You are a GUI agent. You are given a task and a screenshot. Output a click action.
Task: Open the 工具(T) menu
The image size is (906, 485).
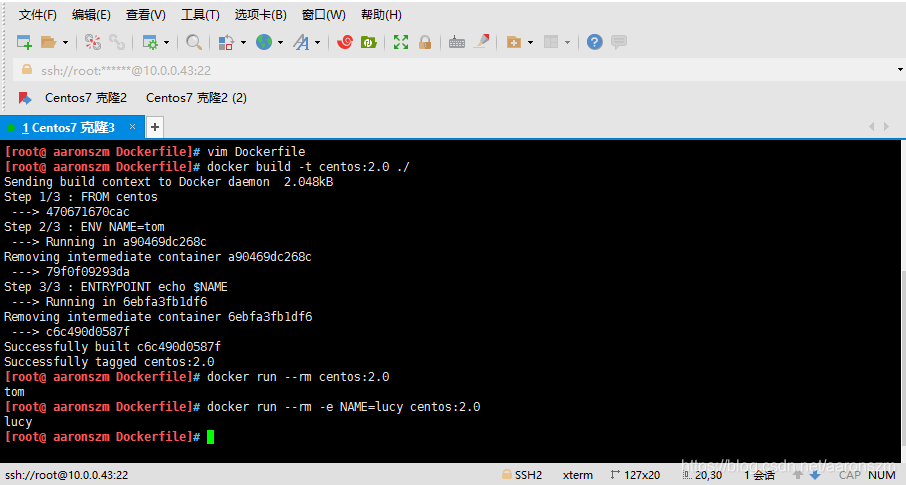200,15
